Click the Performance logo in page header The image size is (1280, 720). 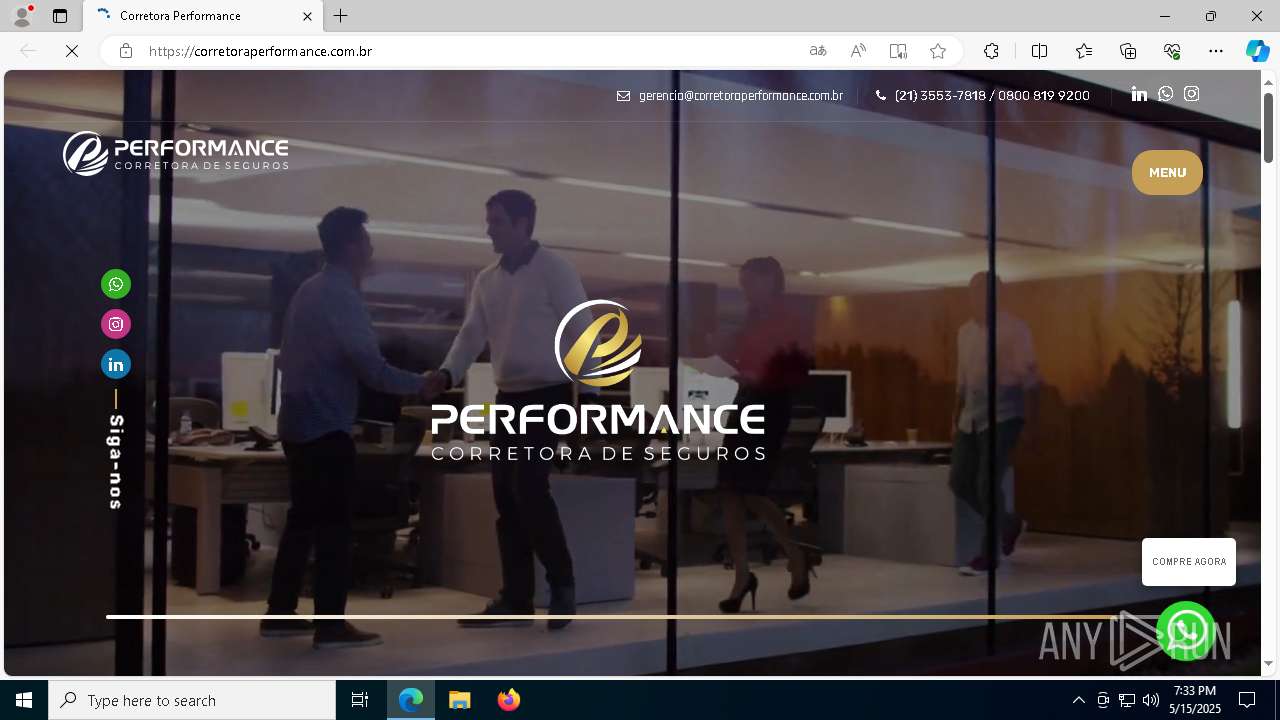(x=176, y=154)
